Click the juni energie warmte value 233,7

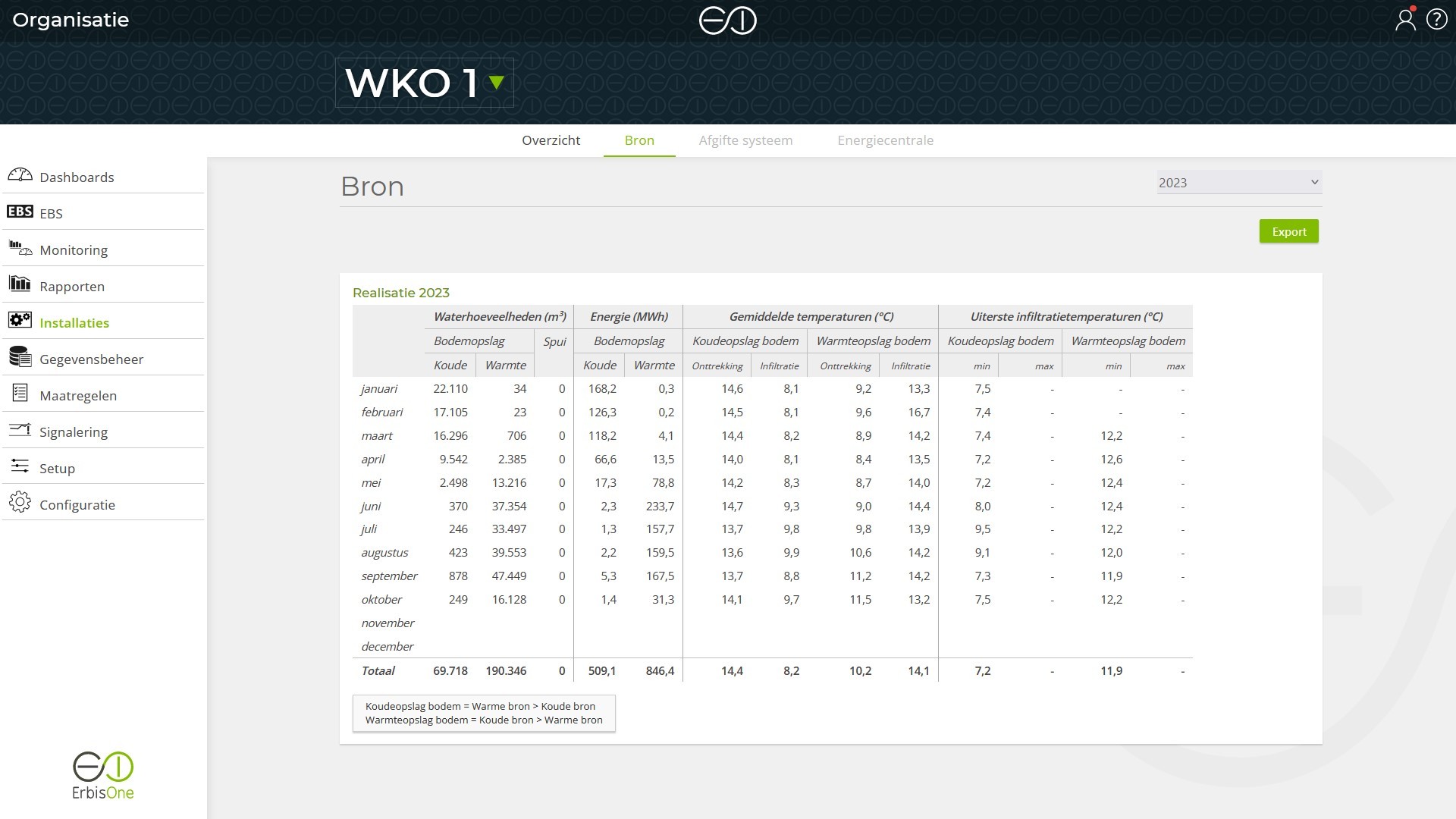click(660, 507)
